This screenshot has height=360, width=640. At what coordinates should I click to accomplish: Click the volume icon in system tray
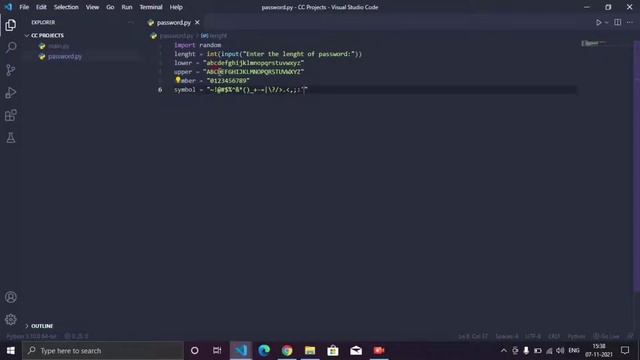tap(560, 351)
